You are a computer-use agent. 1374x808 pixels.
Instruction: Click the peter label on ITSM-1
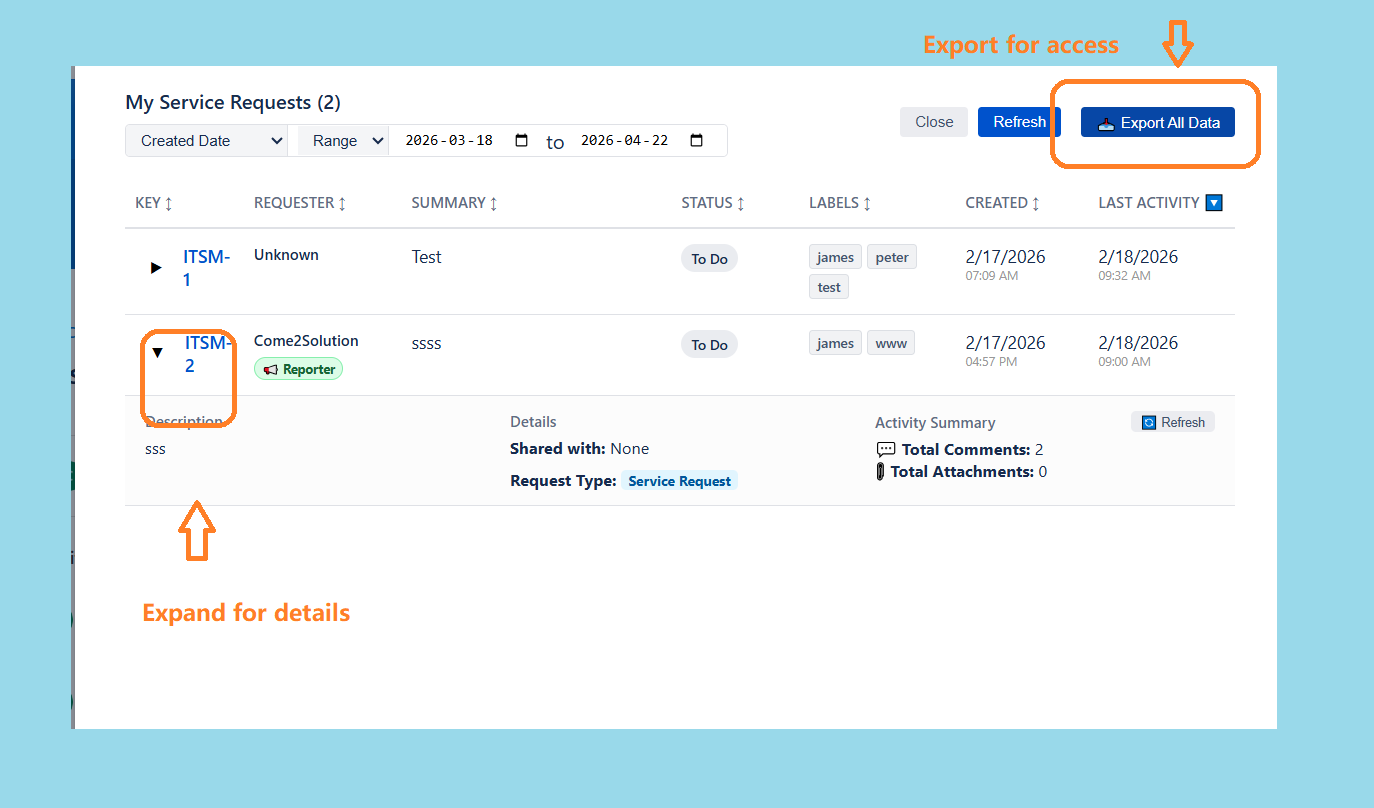click(892, 257)
